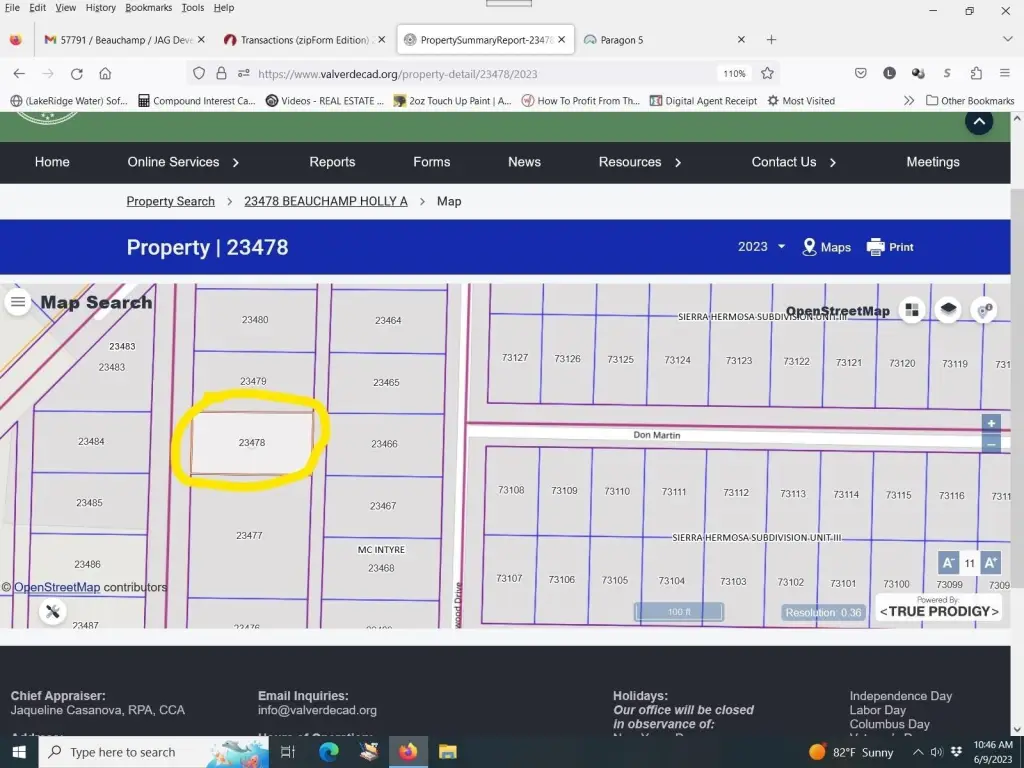Select parcel 23478 on the map
This screenshot has width=1024, height=768.
pos(252,443)
